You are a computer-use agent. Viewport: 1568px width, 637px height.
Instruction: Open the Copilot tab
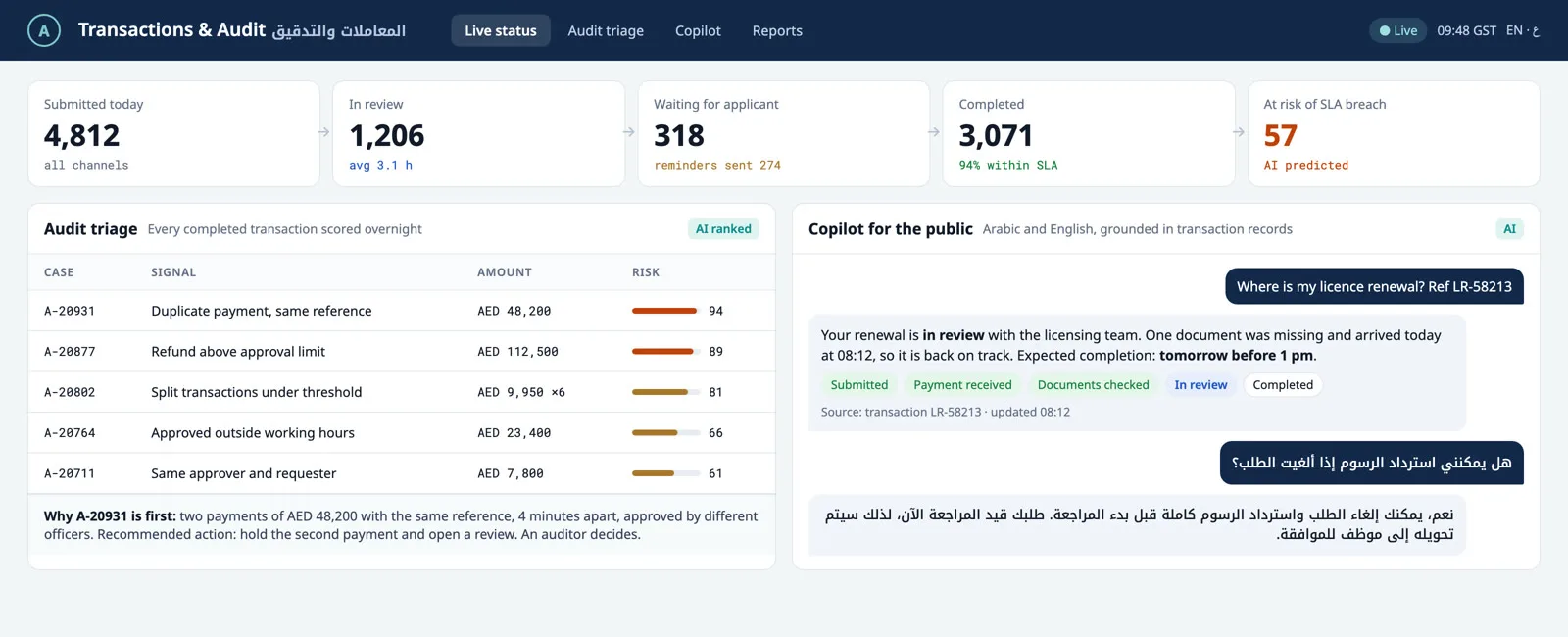click(698, 30)
